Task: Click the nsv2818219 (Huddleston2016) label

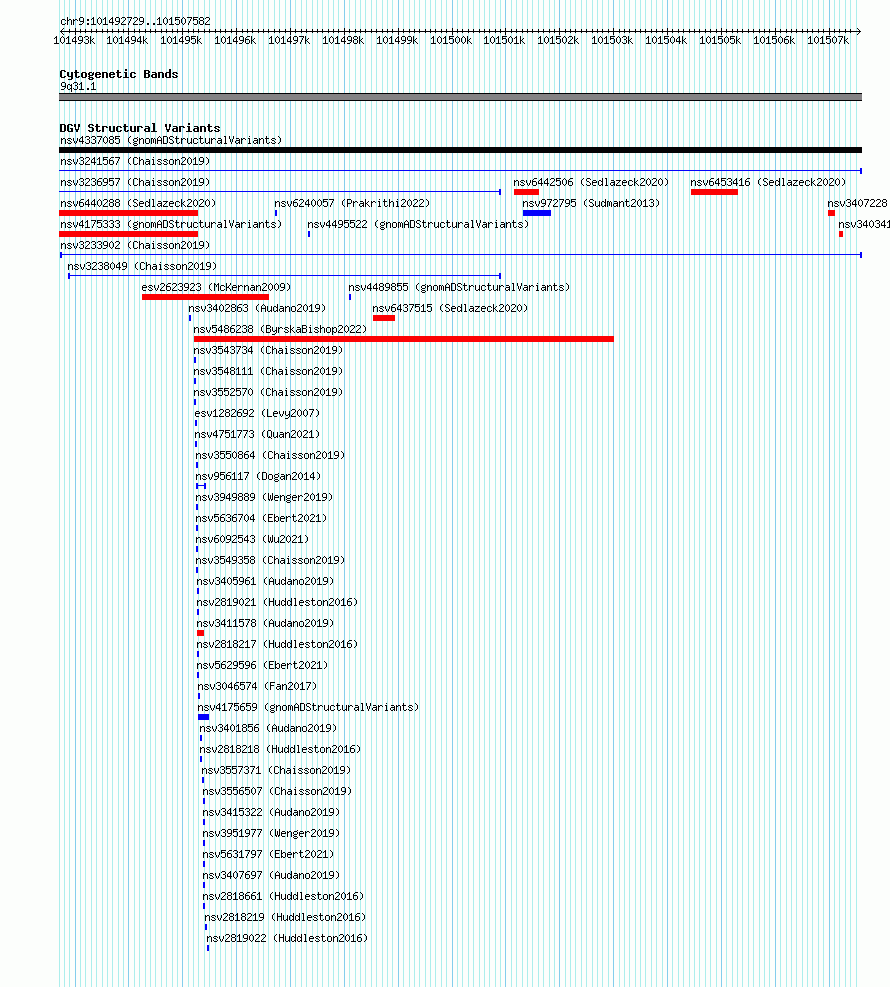Action: point(285,917)
